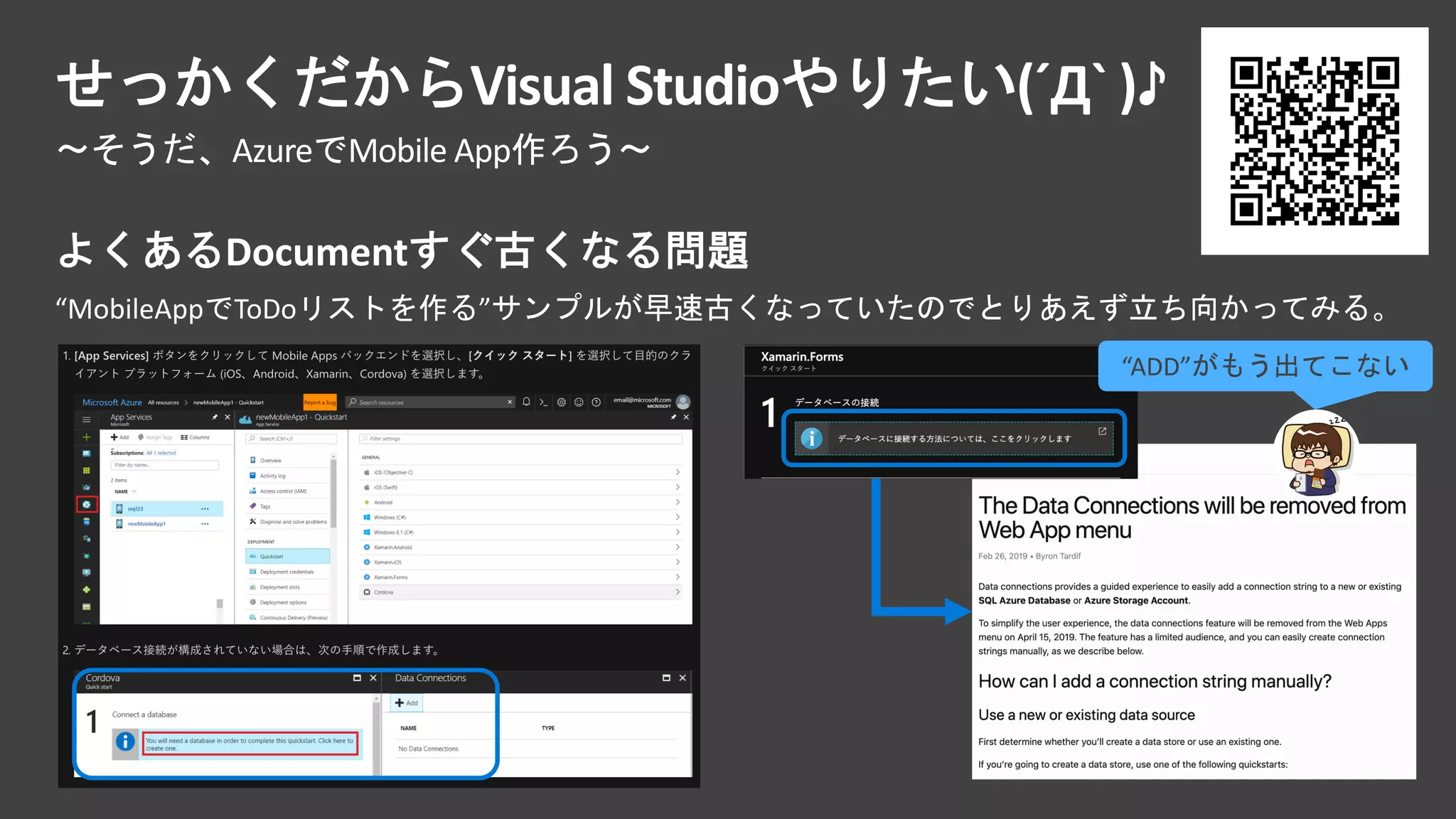Open All resources grid icon in sidebar
1456x819 pixels.
point(86,470)
